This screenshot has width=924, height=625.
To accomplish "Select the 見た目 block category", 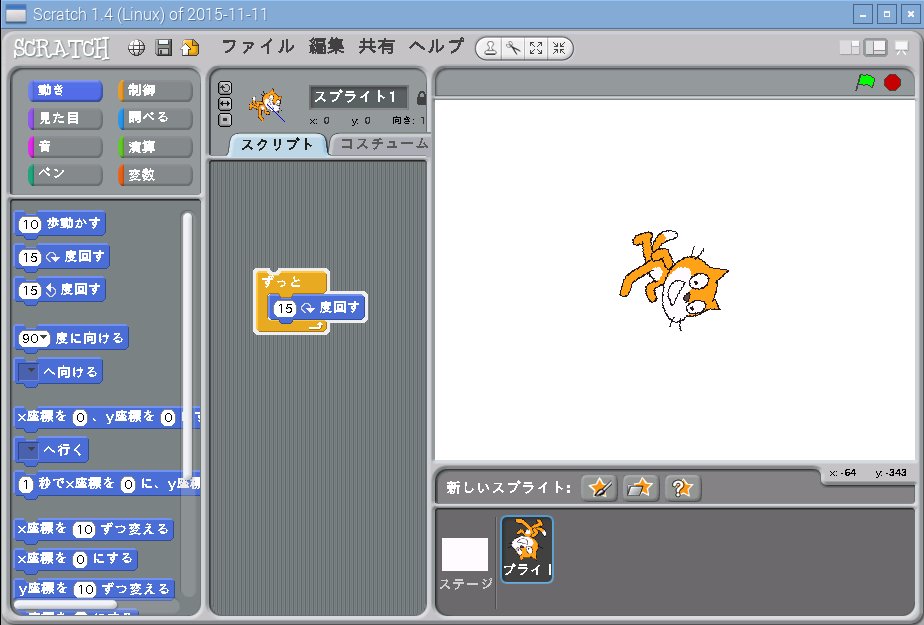I will point(65,118).
